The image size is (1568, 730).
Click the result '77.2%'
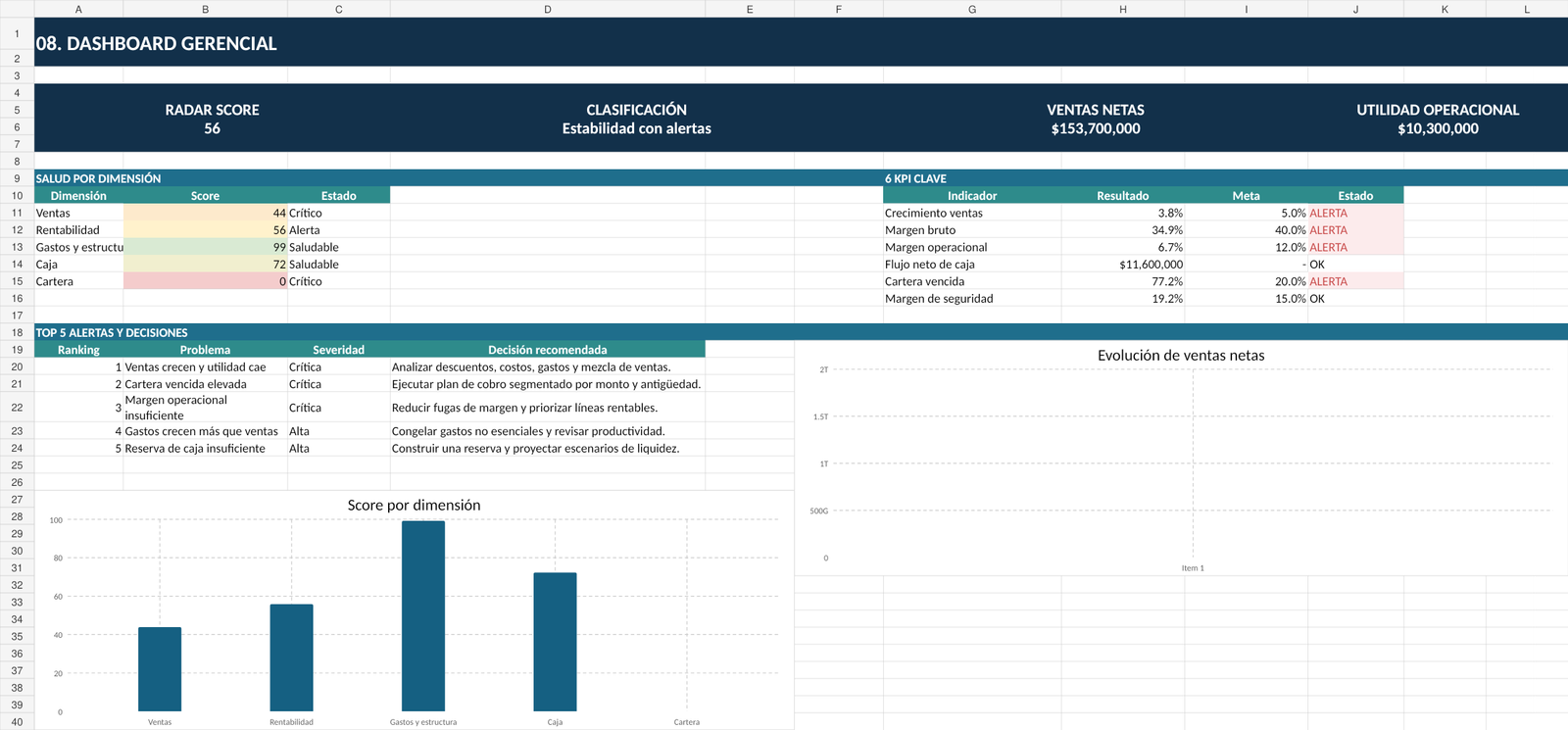click(1122, 281)
